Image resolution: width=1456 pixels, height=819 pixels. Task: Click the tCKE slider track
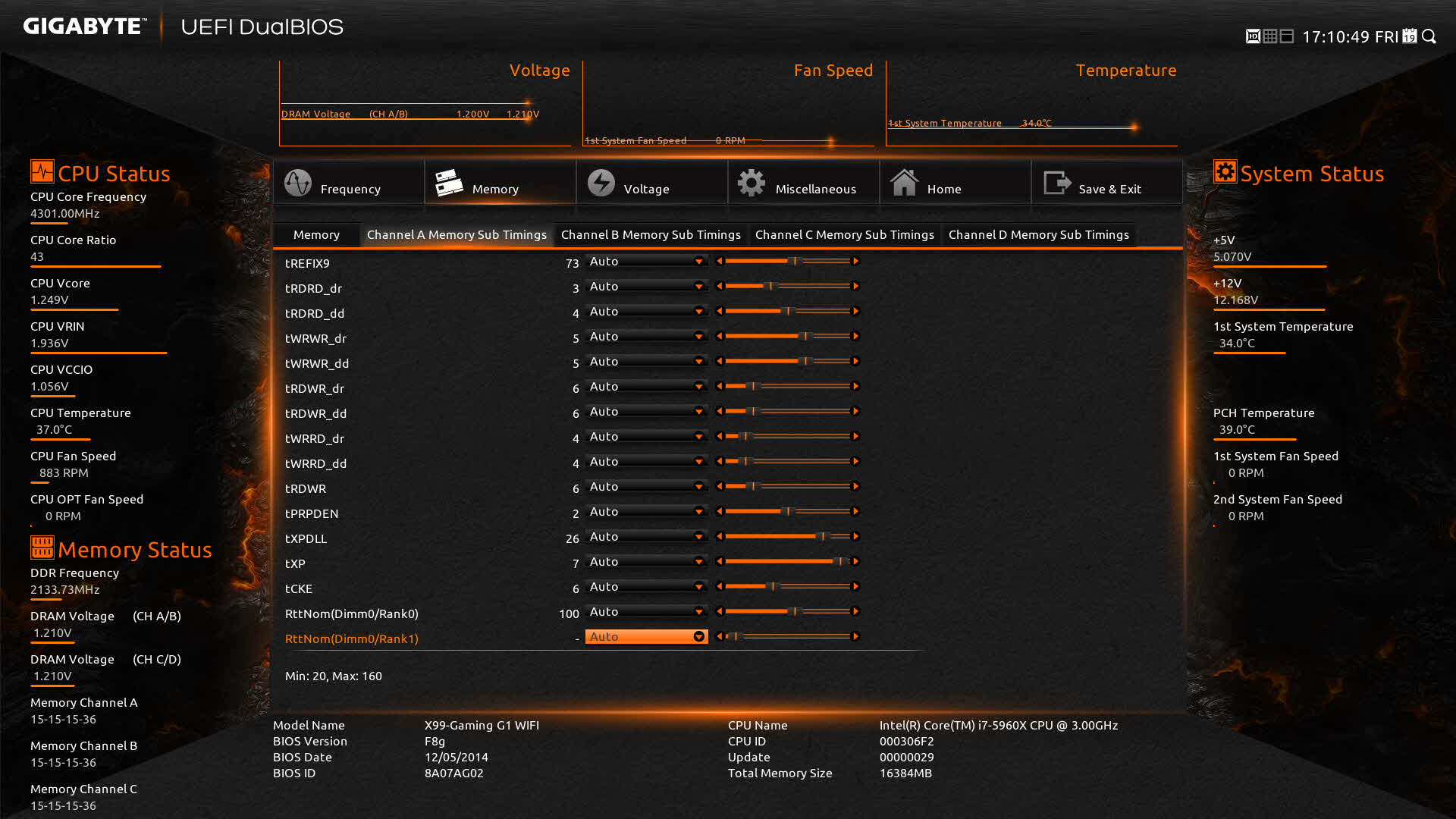pyautogui.click(x=787, y=586)
